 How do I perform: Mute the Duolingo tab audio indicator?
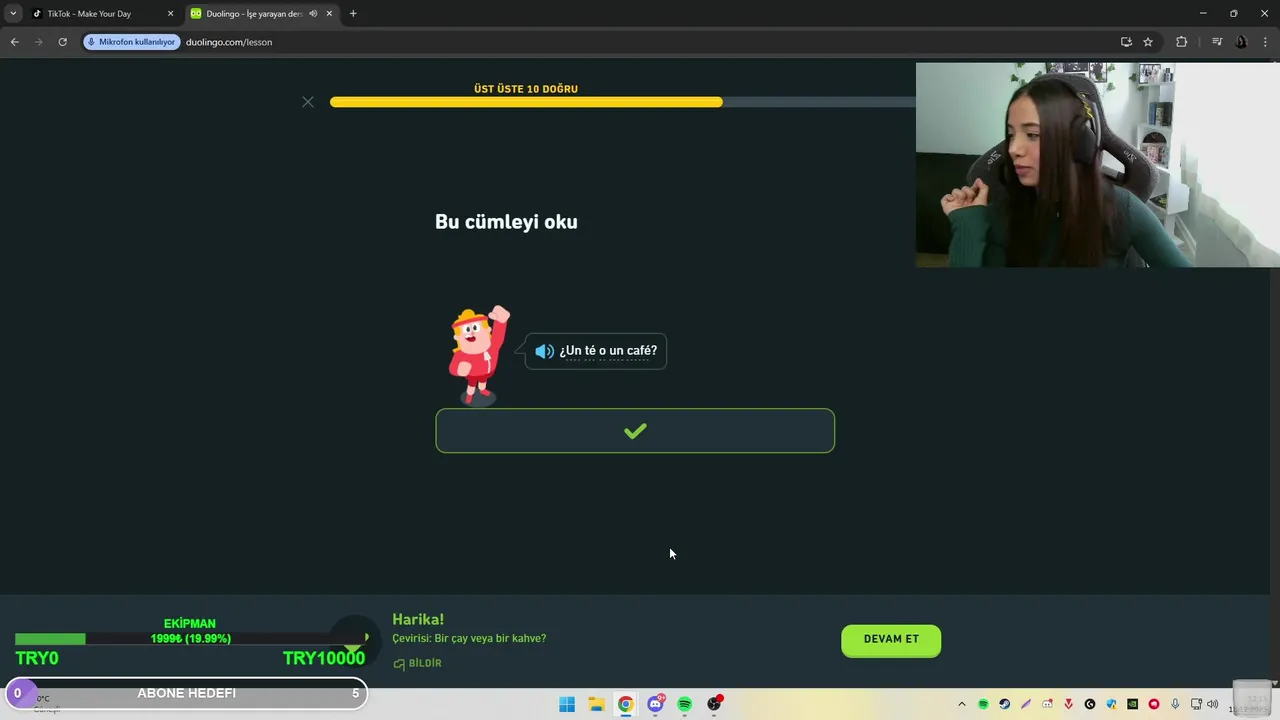(x=313, y=14)
